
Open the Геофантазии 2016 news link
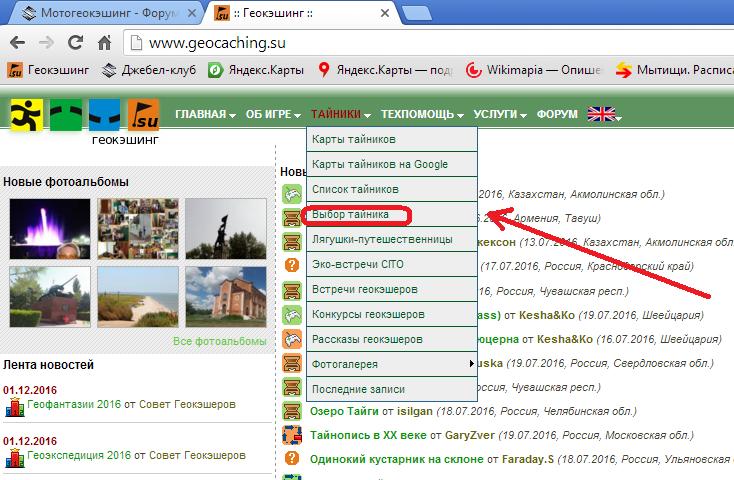click(x=74, y=404)
